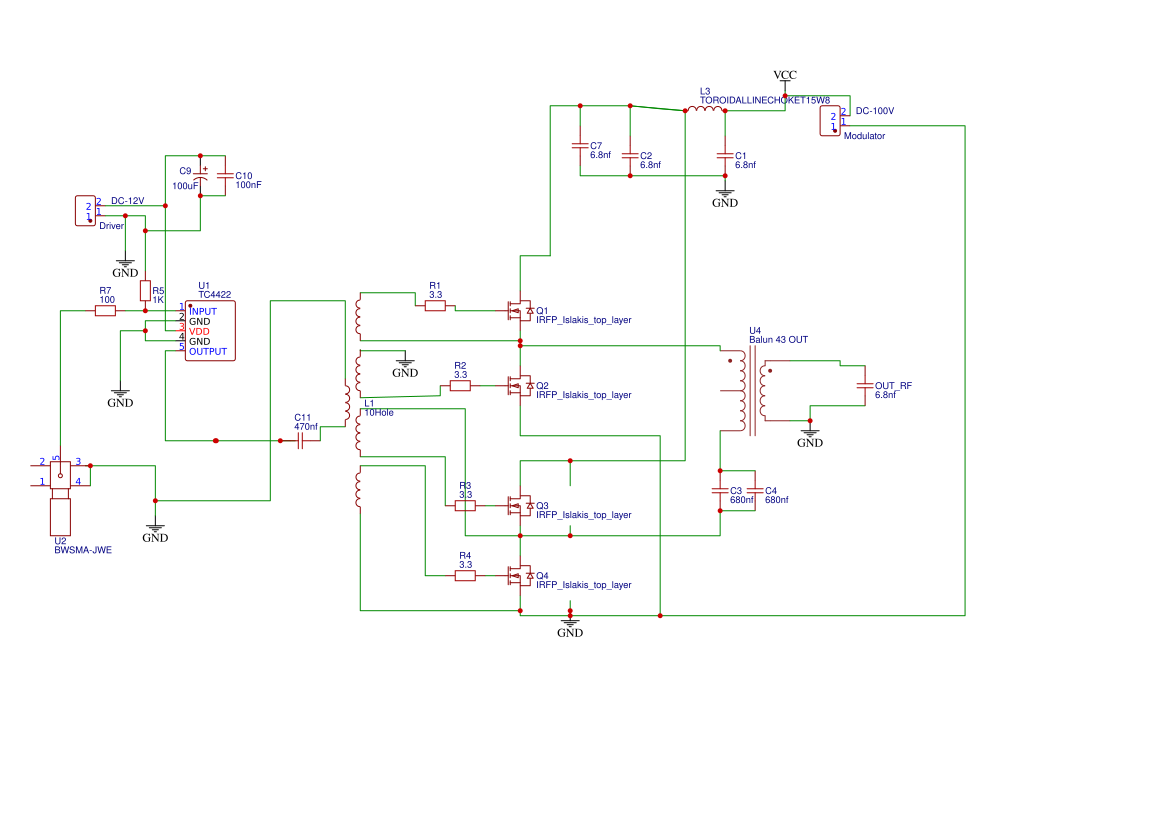Click the L1 10Hole transformer label

tap(379, 408)
